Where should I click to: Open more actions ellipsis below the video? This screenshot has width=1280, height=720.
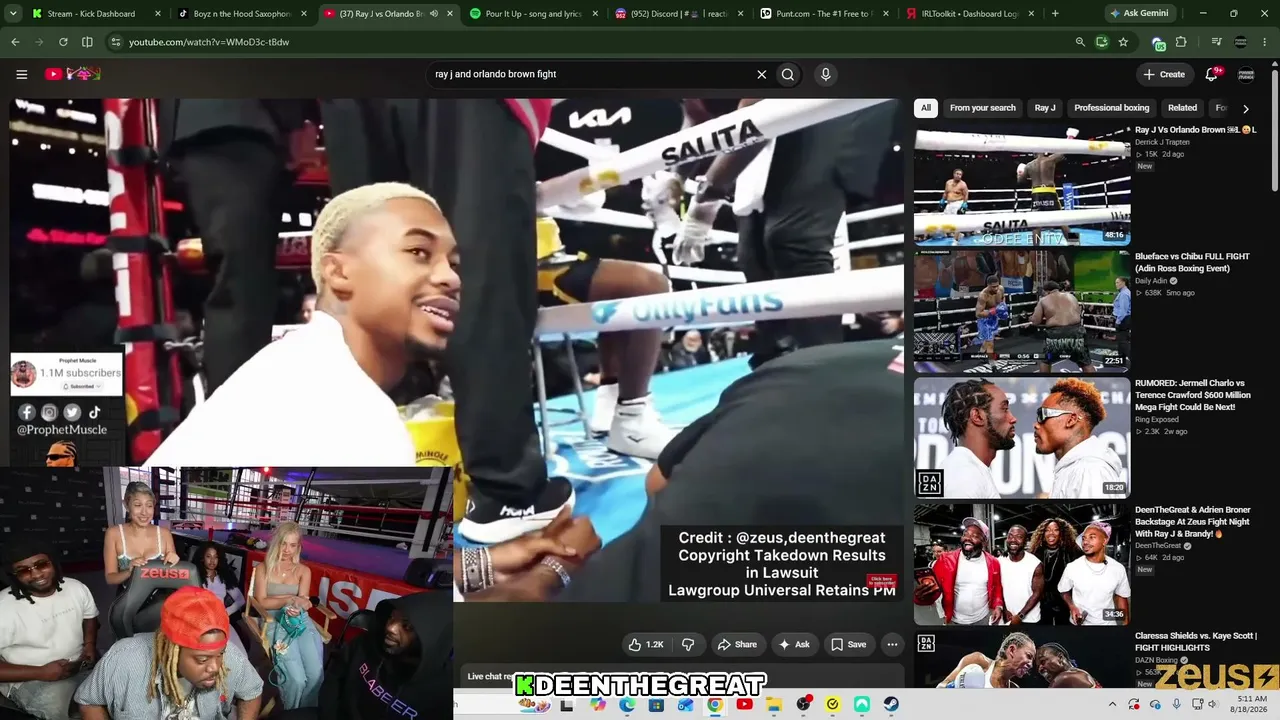[x=892, y=645]
